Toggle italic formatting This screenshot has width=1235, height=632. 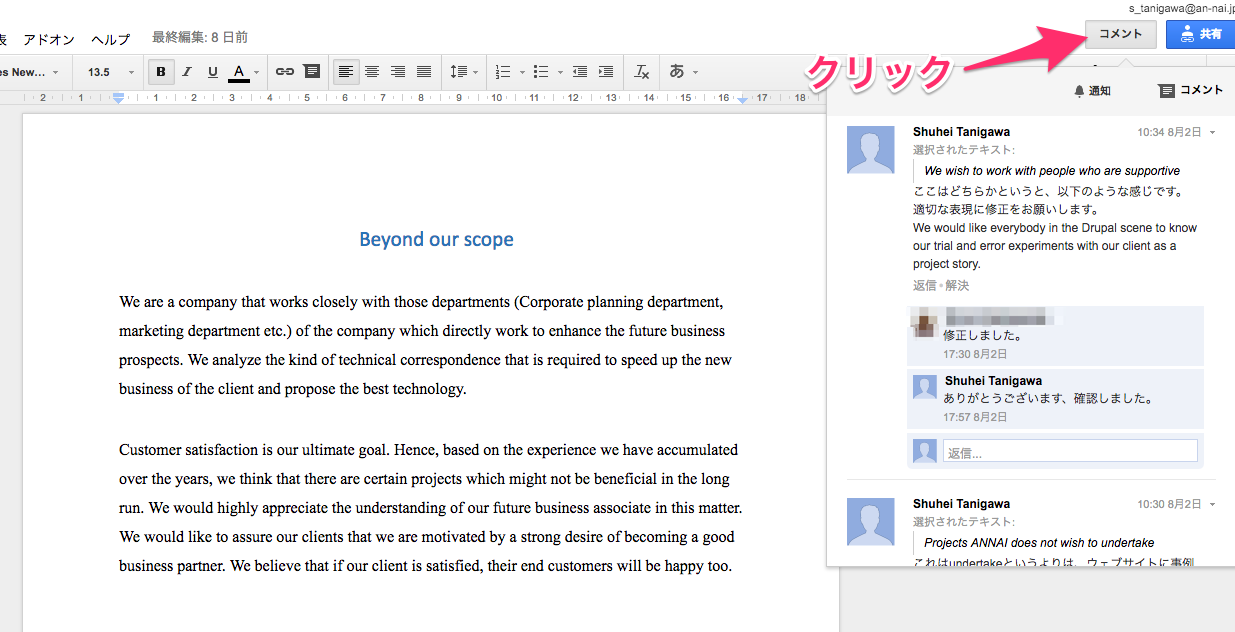186,72
